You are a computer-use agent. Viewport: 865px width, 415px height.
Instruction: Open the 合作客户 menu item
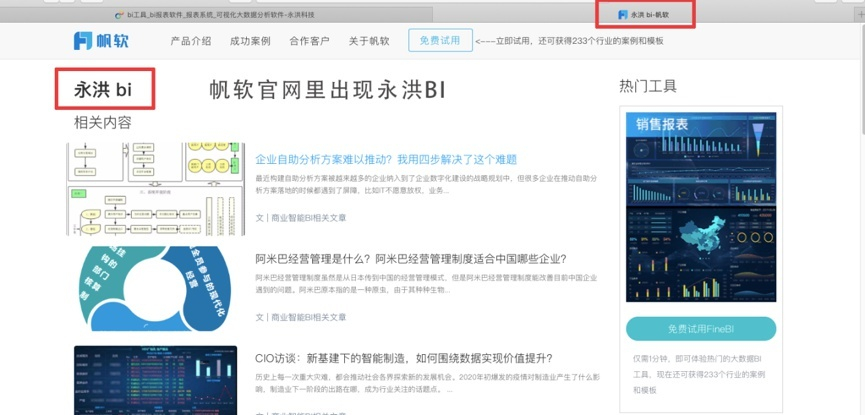(309, 41)
